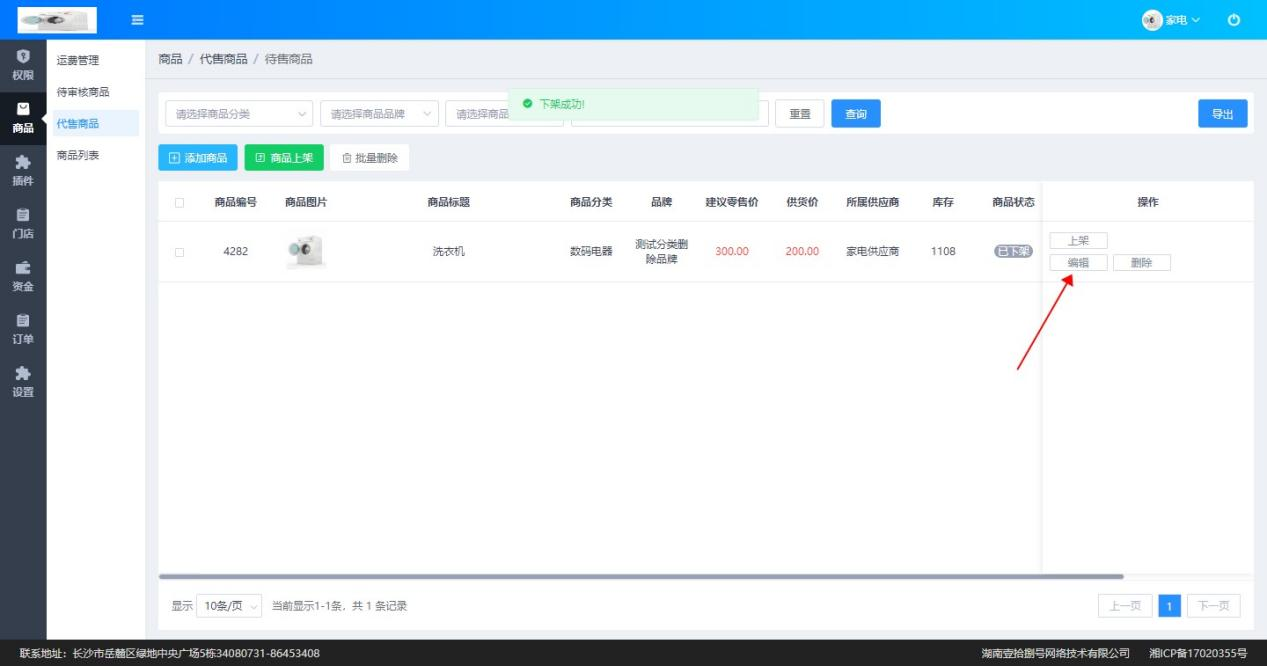Click the 200.00 supply price

[802, 252]
